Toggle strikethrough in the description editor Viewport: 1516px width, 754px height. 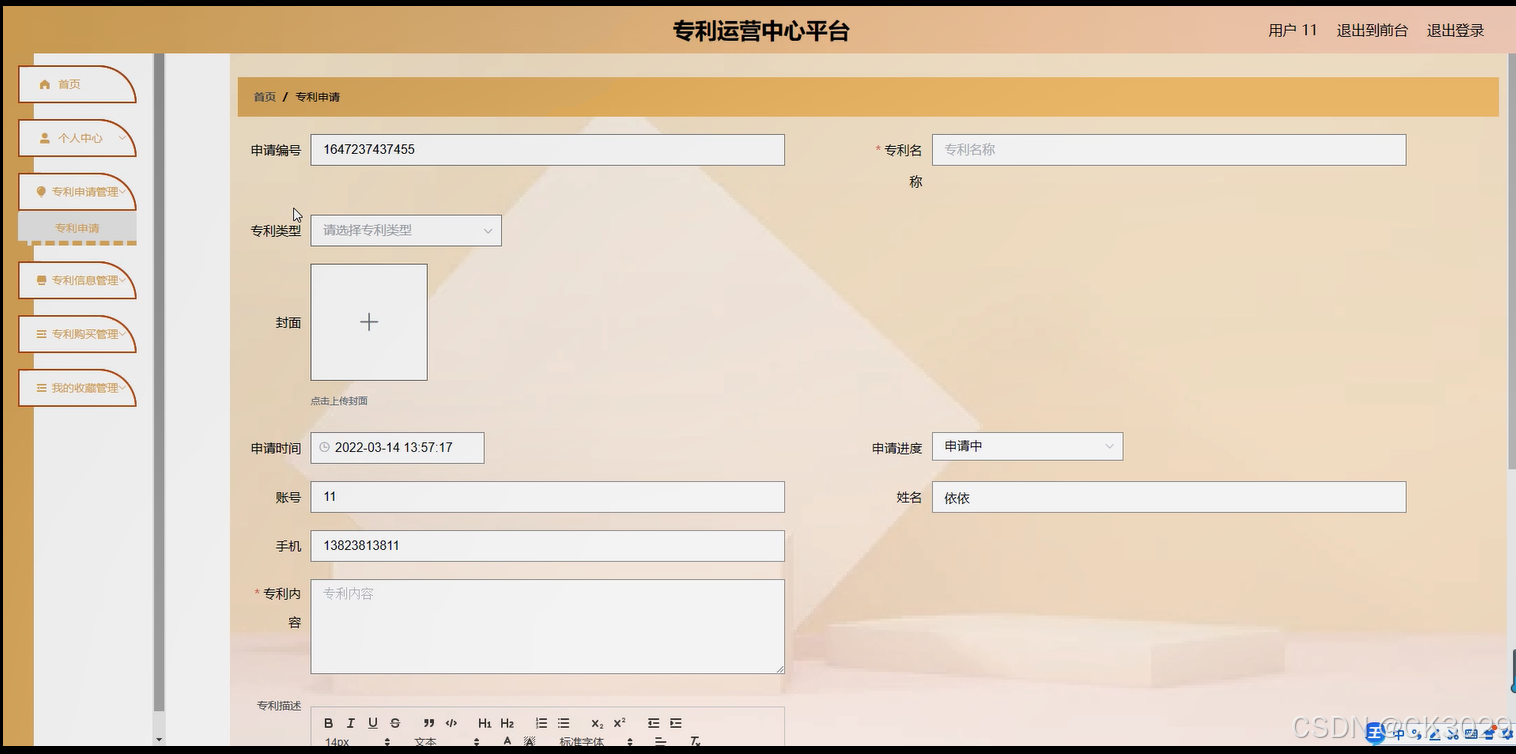tap(395, 723)
